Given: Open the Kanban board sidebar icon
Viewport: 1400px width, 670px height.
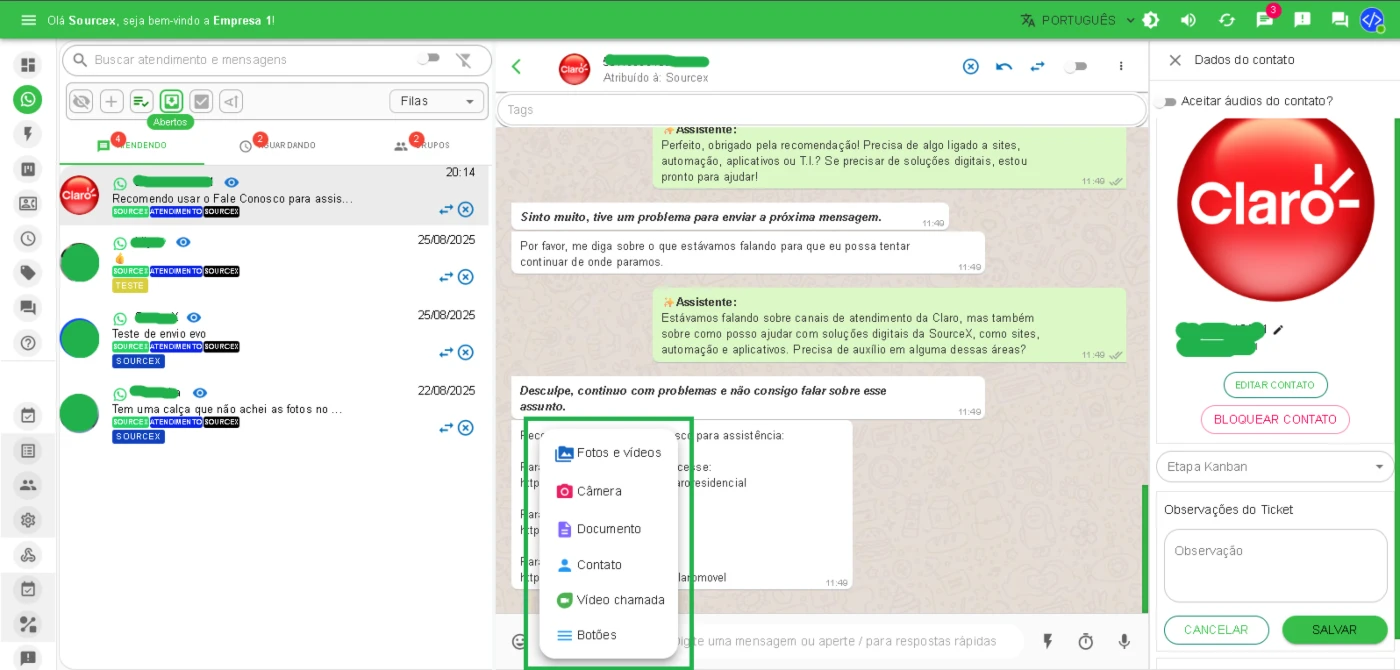Looking at the screenshot, I should [x=28, y=169].
